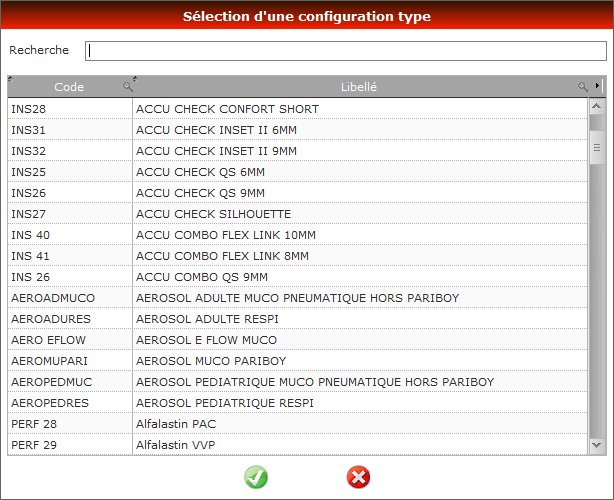The image size is (614, 500).
Task: Click sort arrows icon of Code column
Action: [x=10, y=78]
